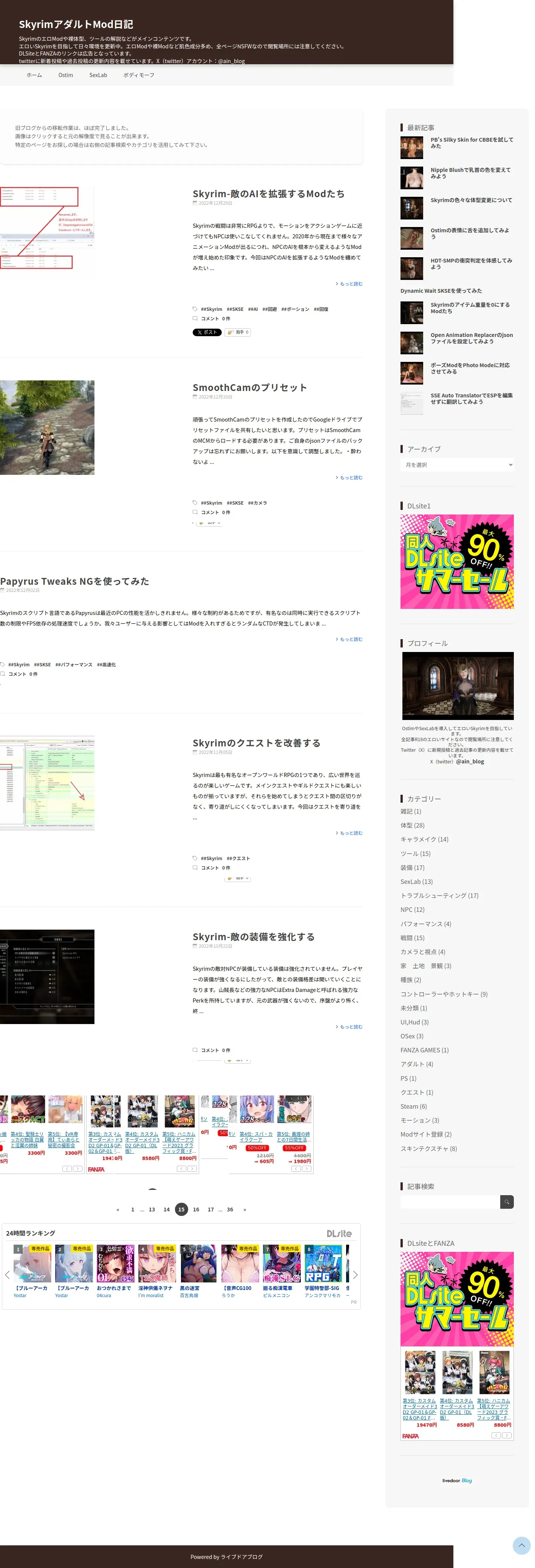Screen dimensions: 535x1568
Task: Show next items in 24時間ランキング carousel
Action: [356, 1274]
